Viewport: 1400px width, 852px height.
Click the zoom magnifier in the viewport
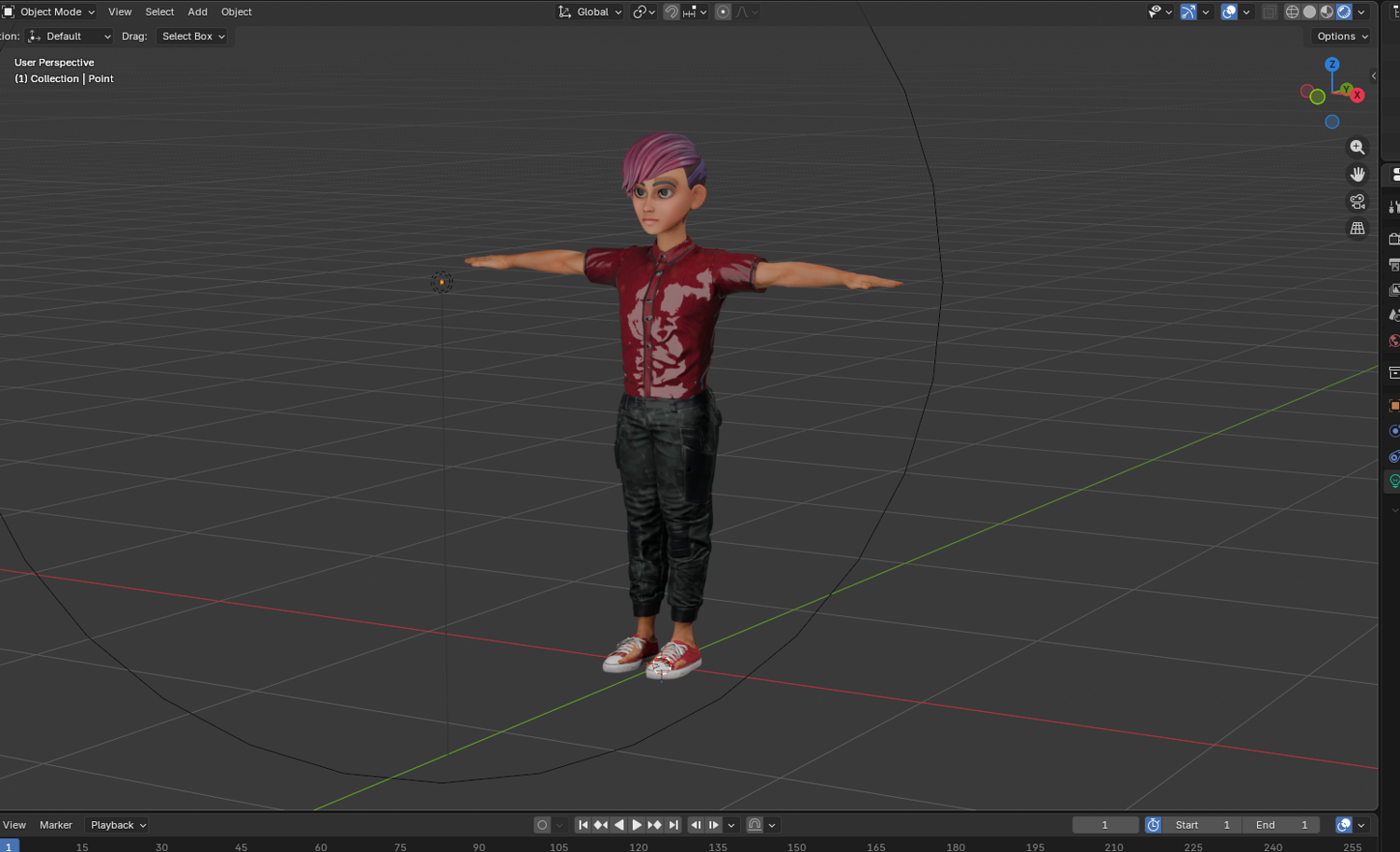coord(1357,147)
